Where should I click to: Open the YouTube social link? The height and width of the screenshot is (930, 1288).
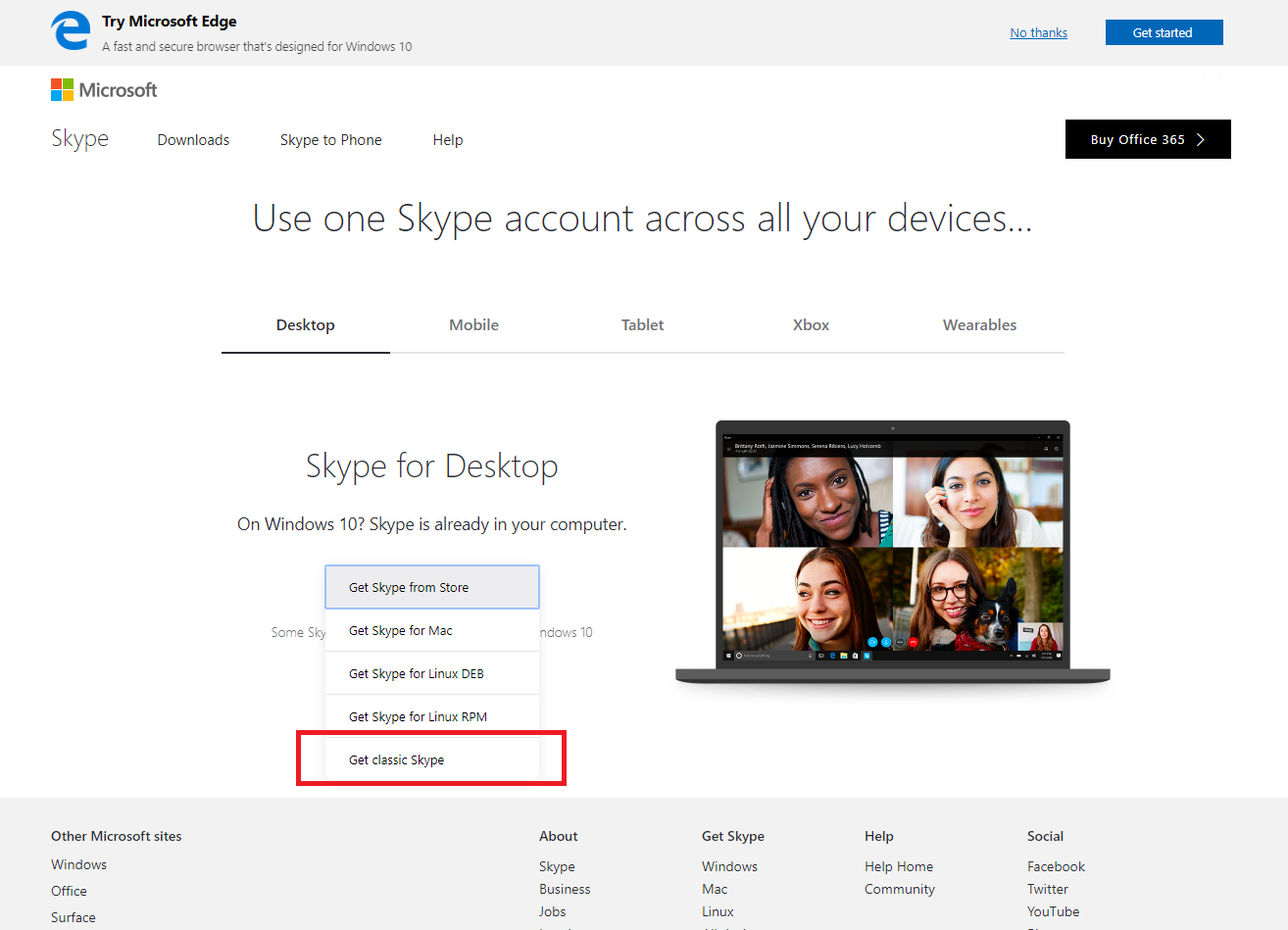1053,911
